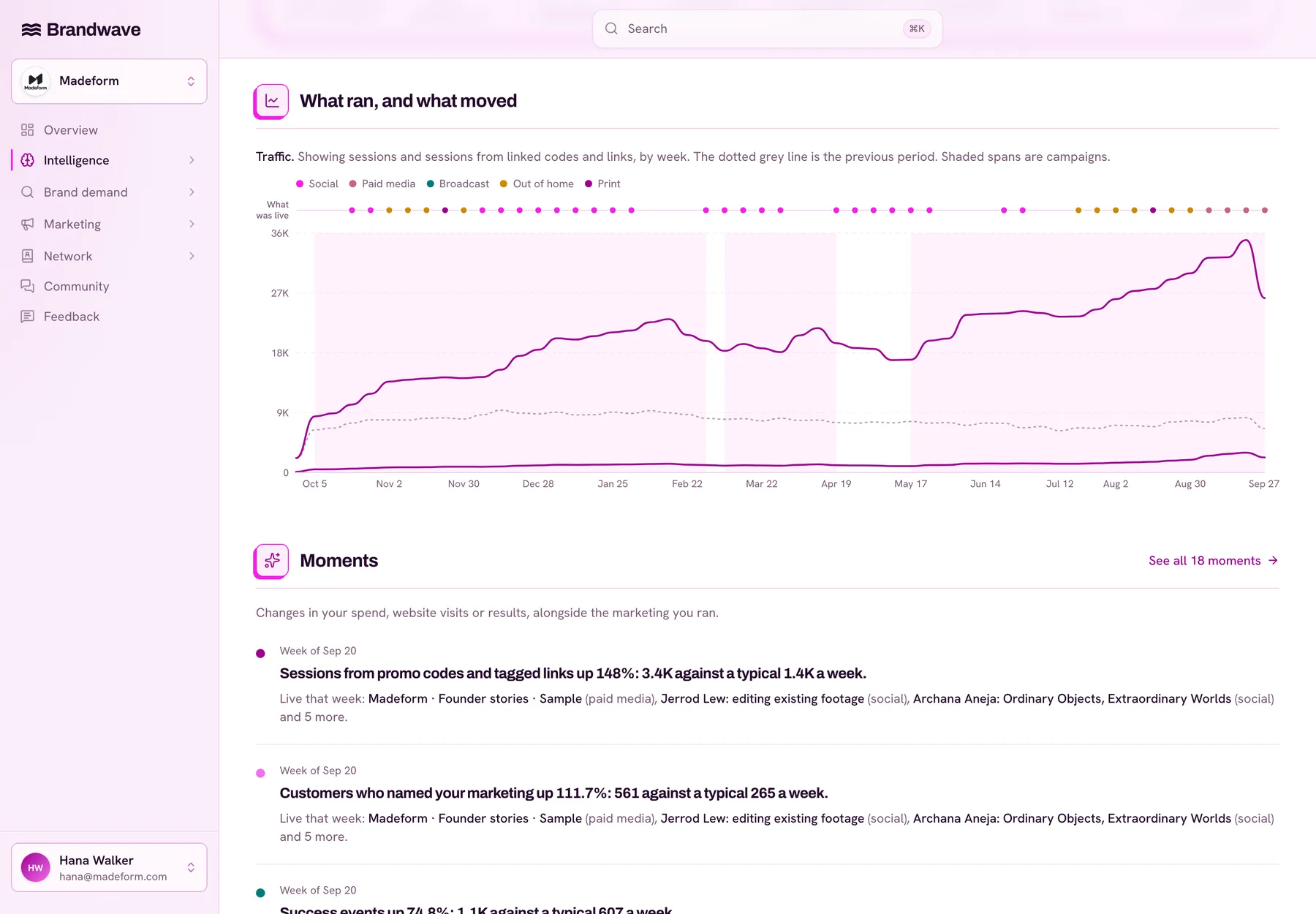Click the '36K' y-axis label
The width and height of the screenshot is (1316, 914).
[280, 234]
